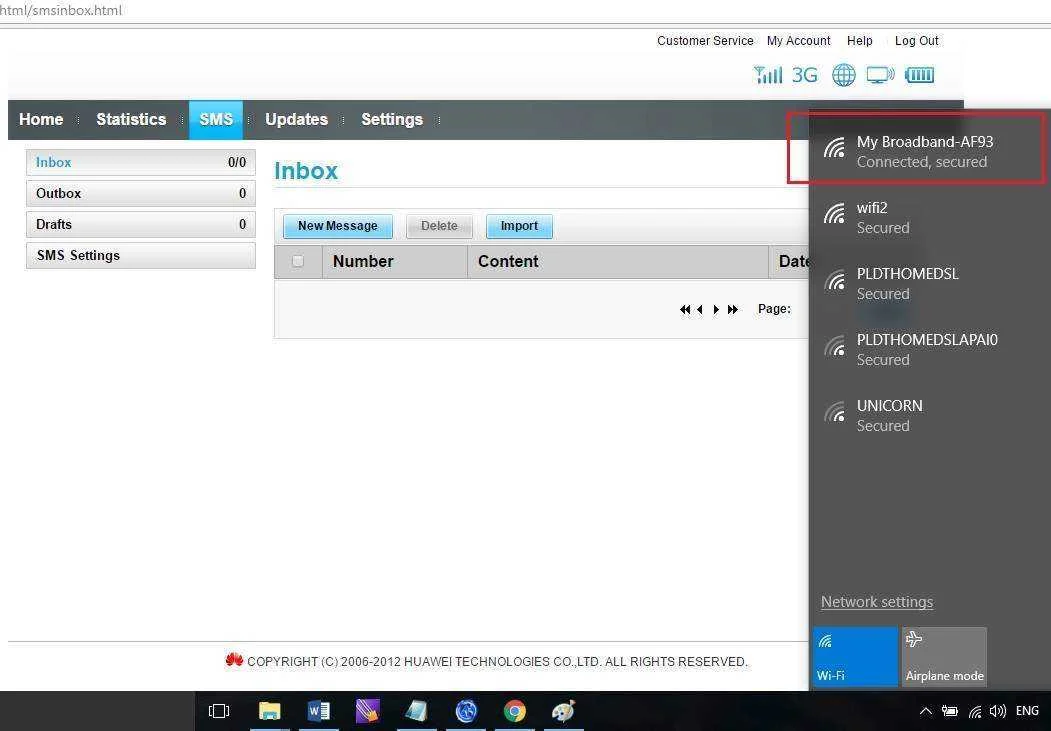Click the power/battery tray icon
The height and width of the screenshot is (731, 1051).
coord(950,712)
